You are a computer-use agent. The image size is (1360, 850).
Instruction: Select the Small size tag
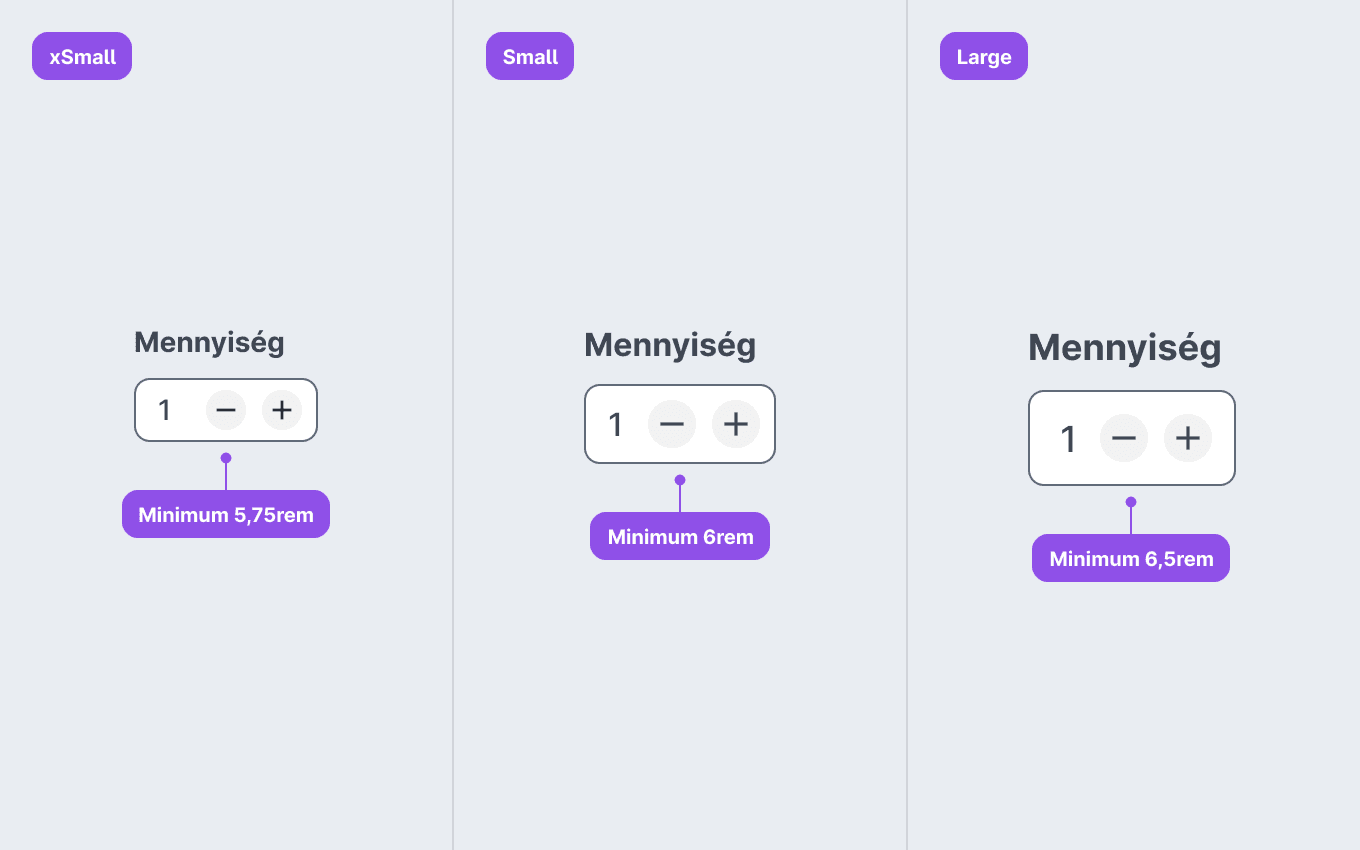530,56
